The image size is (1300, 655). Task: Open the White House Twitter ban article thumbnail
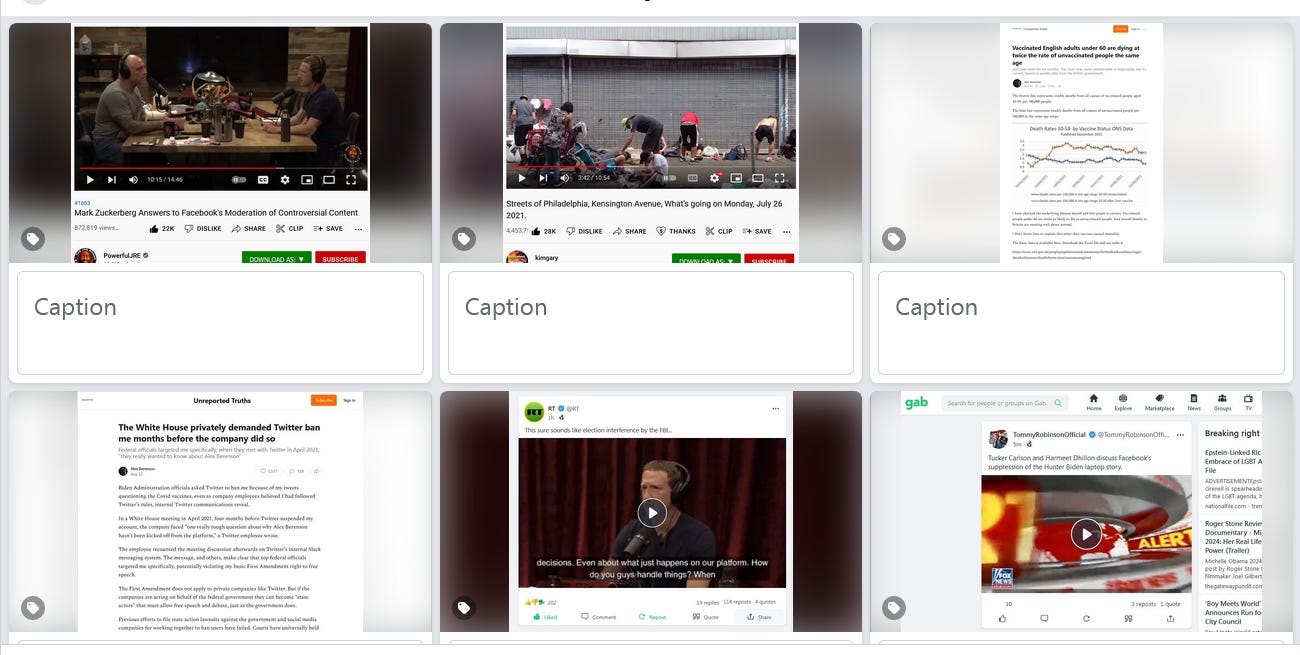click(x=220, y=511)
